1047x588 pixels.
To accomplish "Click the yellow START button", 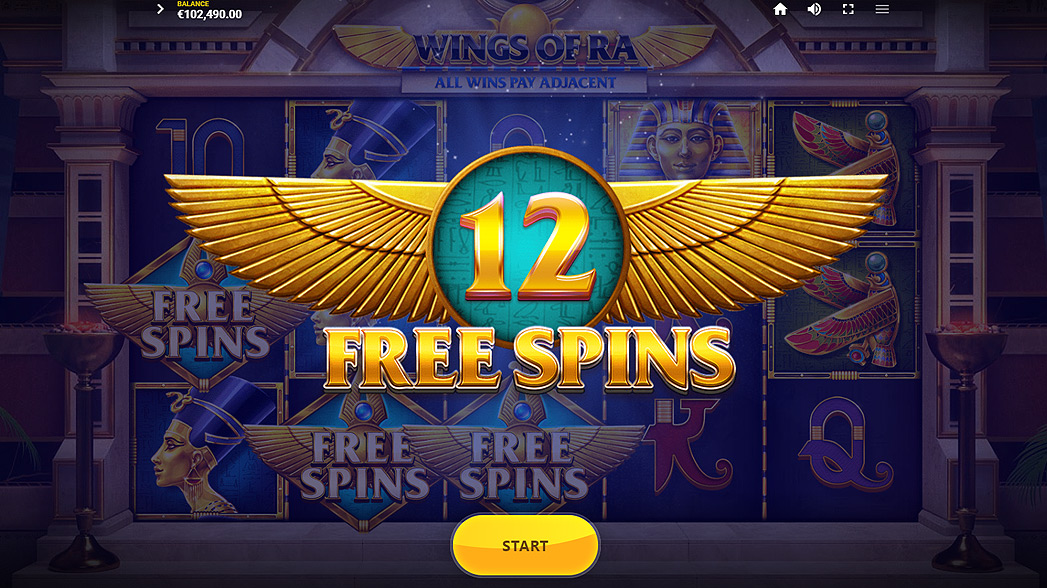I will [x=526, y=545].
